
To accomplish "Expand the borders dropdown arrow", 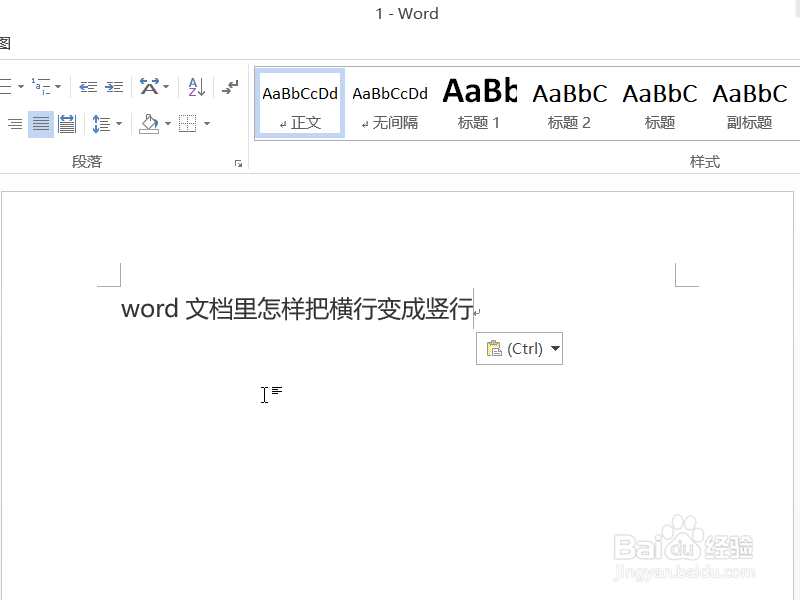I will tap(207, 123).
